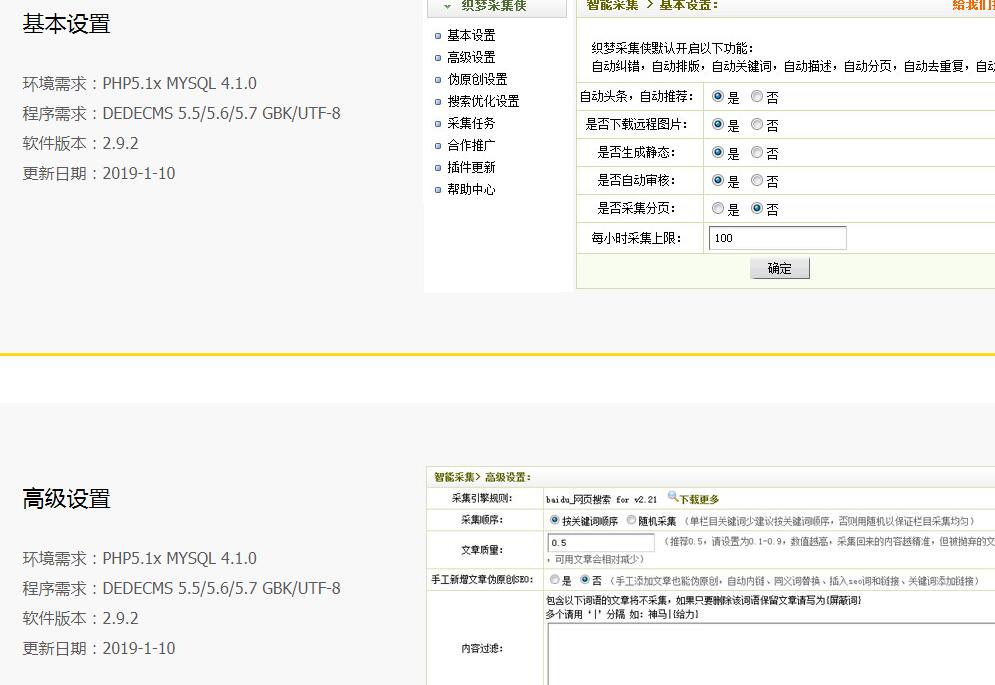
Task: Click the bullet icon next to 采集任务
Action: click(x=438, y=123)
